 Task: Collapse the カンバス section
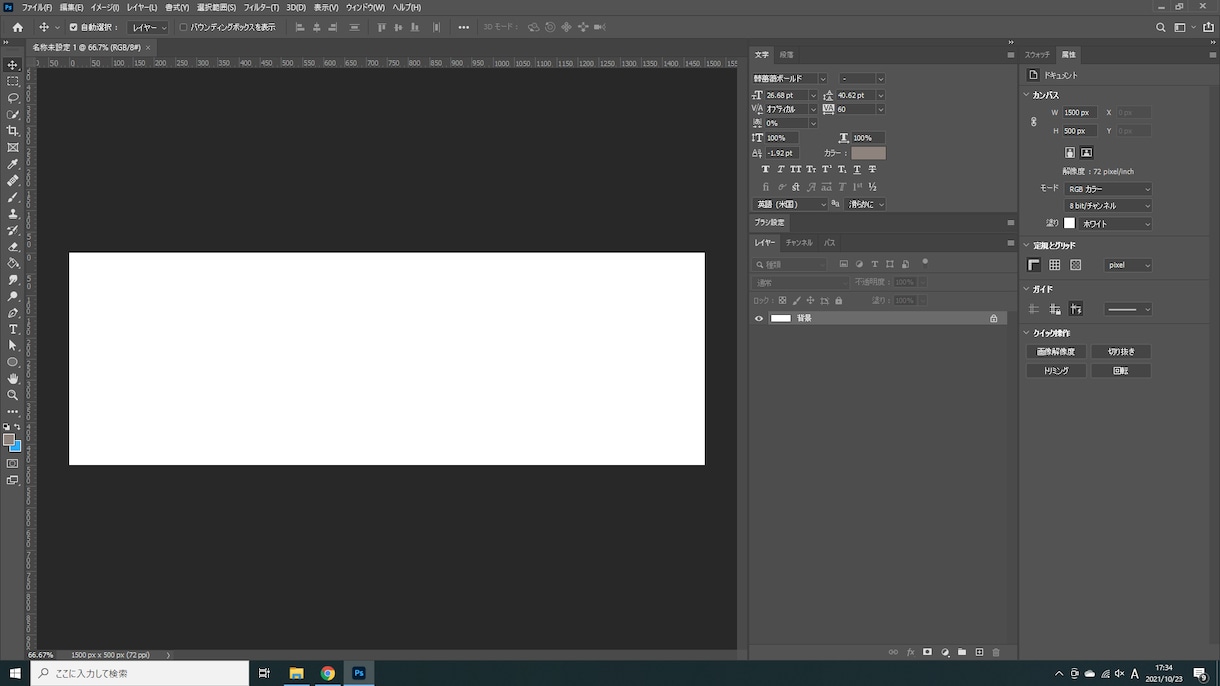click(1026, 95)
